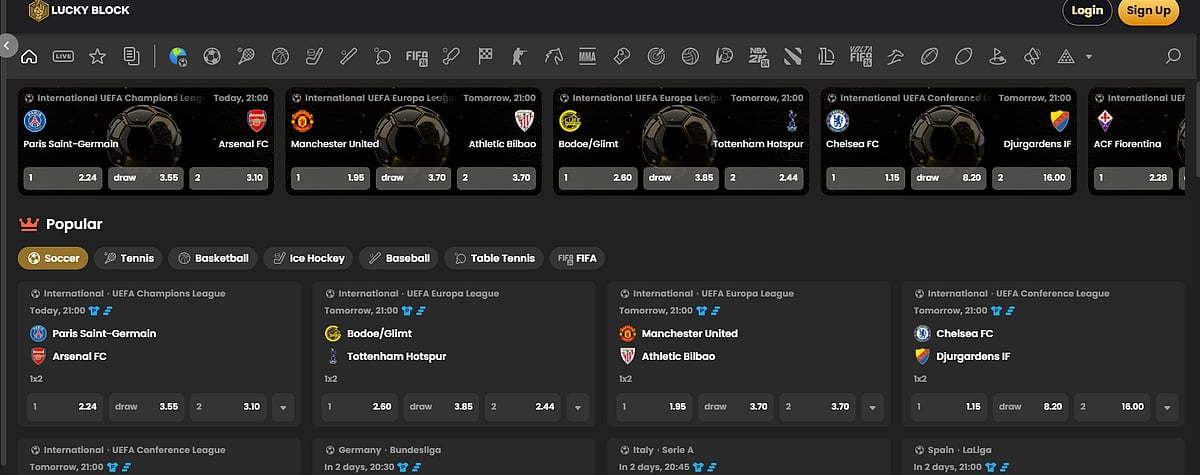The image size is (1200, 475).
Task: Open the search magnifier icon
Action: (1173, 57)
